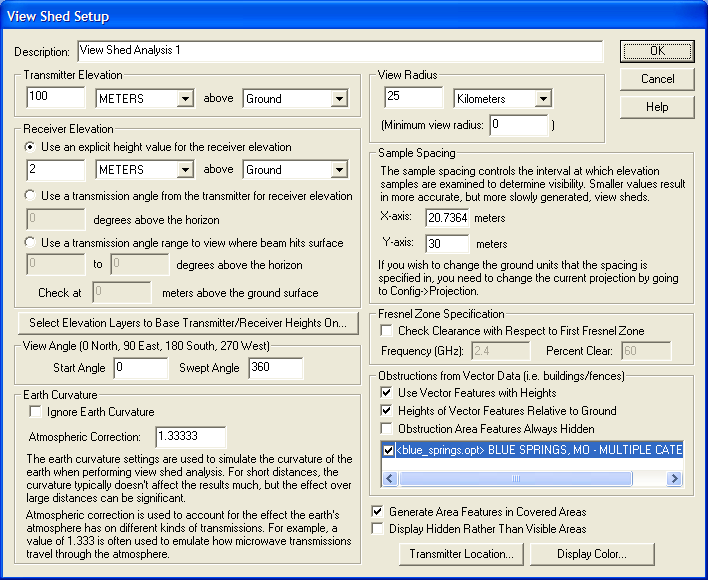This screenshot has width=708, height=580.
Task: Click right arrow of layer list scrollbar
Action: (x=675, y=478)
